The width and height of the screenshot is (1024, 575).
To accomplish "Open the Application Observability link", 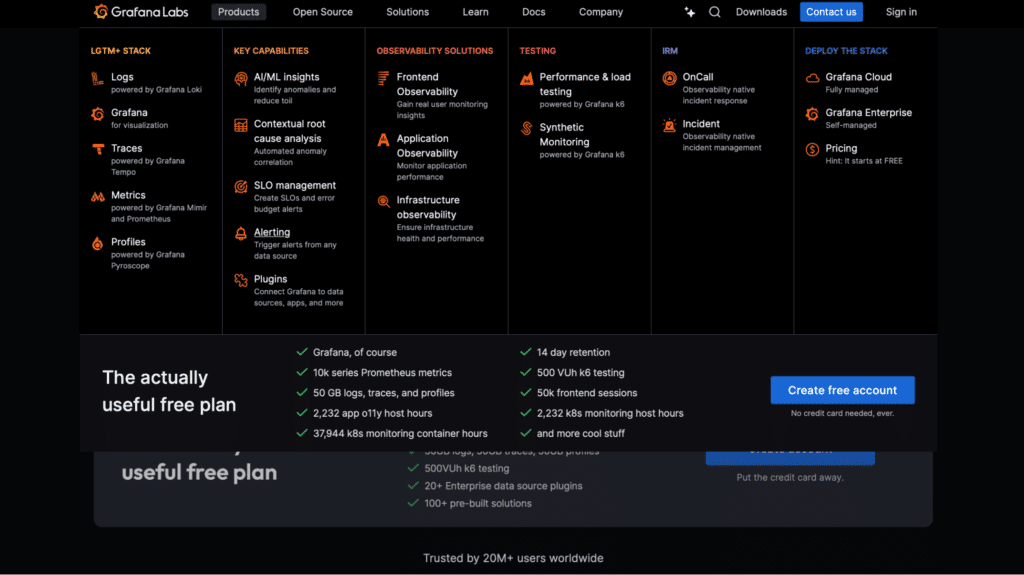I will [x=427, y=146].
